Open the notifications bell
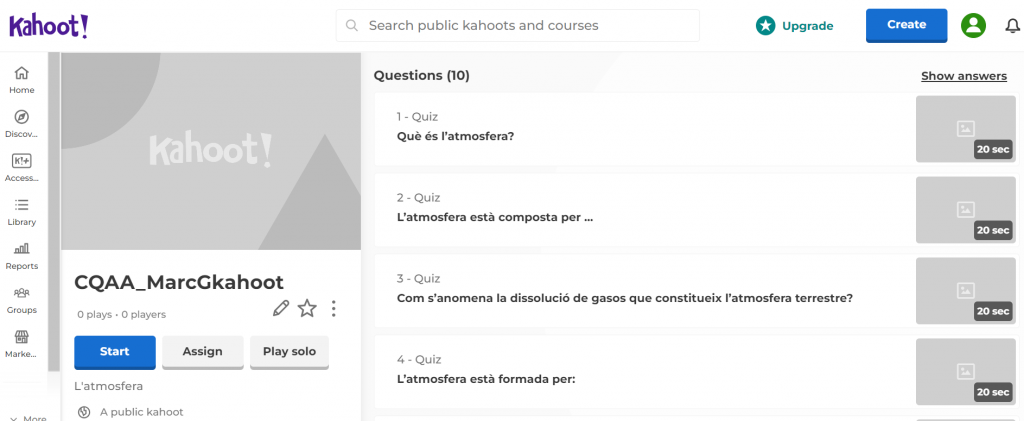The height and width of the screenshot is (421, 1024). pyautogui.click(x=1012, y=26)
